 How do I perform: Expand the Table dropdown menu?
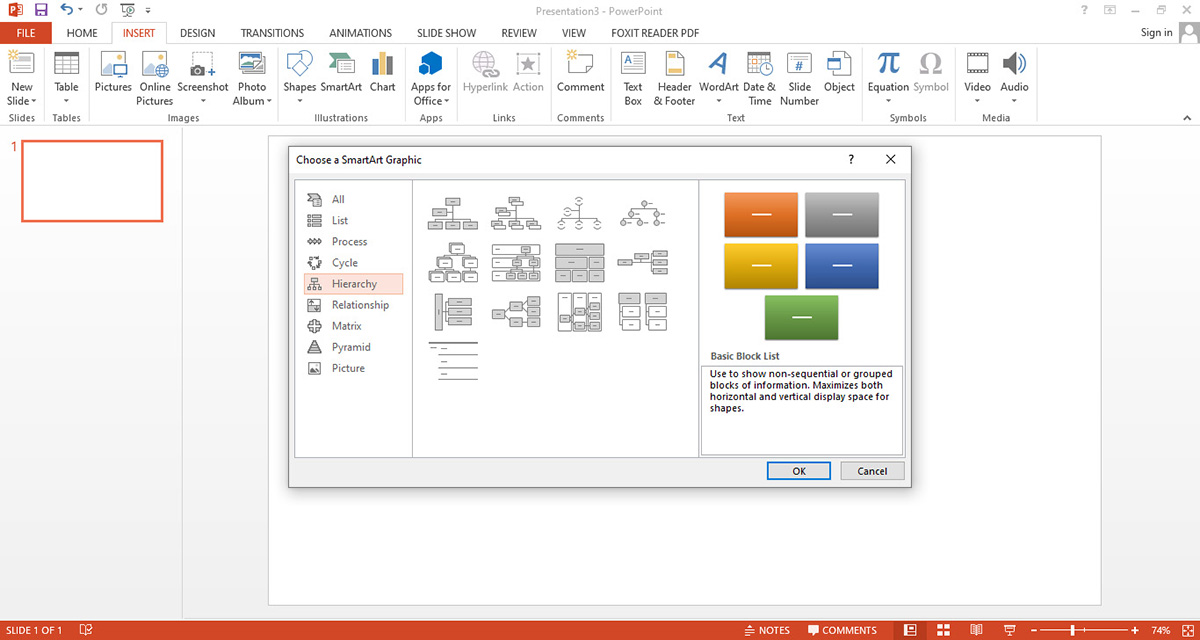click(x=66, y=100)
